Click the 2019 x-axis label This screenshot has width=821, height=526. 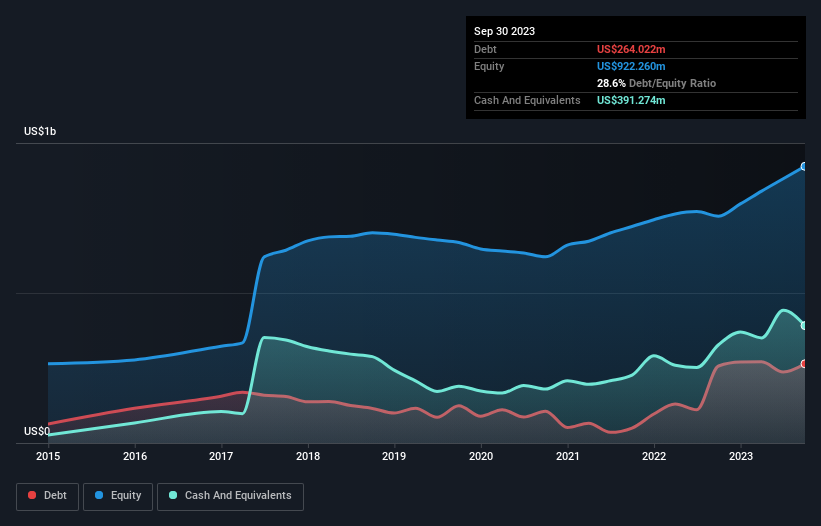394,456
